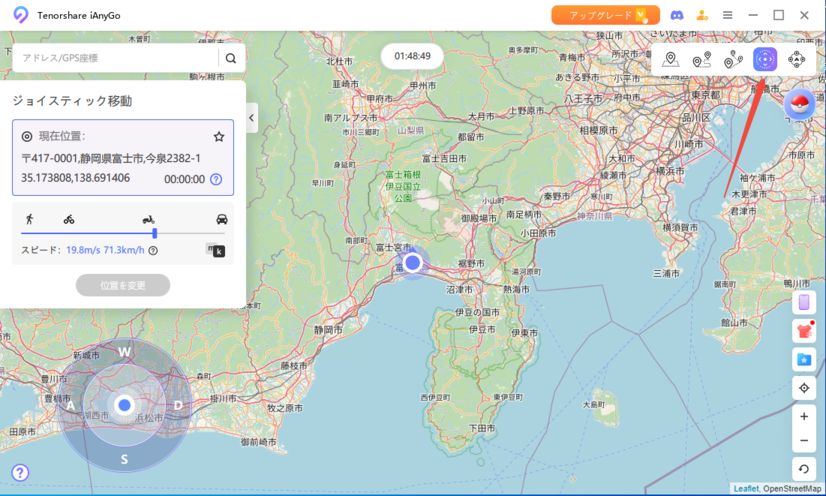Recenter map with the locate target icon
The width and height of the screenshot is (826, 496).
coord(804,388)
